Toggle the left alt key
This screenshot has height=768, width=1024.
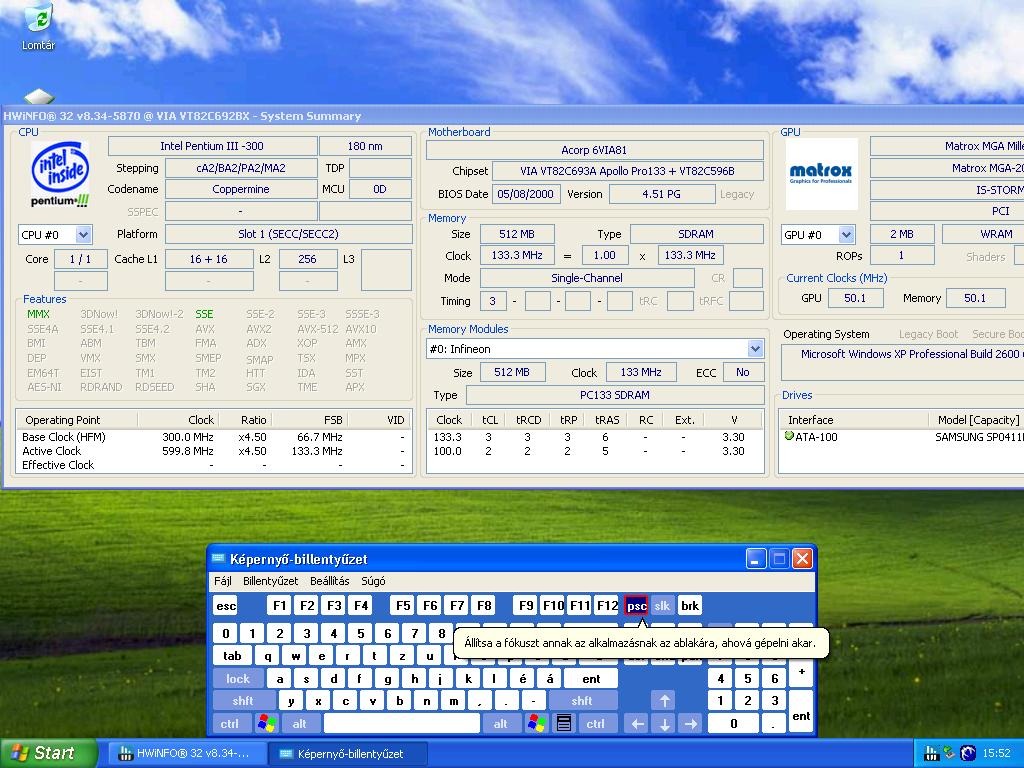point(300,724)
